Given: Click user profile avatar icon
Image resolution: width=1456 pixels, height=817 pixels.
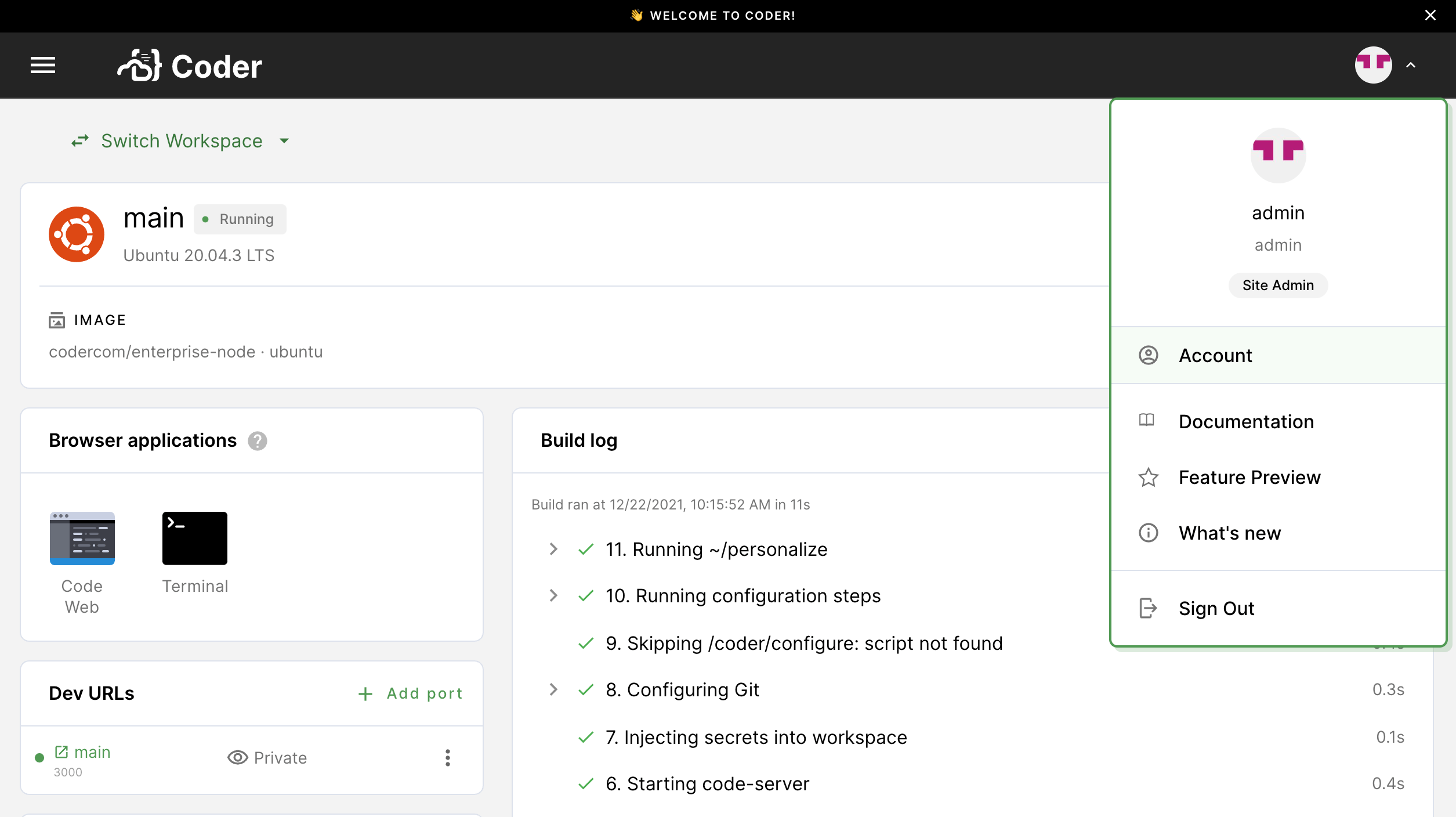Looking at the screenshot, I should [x=1374, y=65].
